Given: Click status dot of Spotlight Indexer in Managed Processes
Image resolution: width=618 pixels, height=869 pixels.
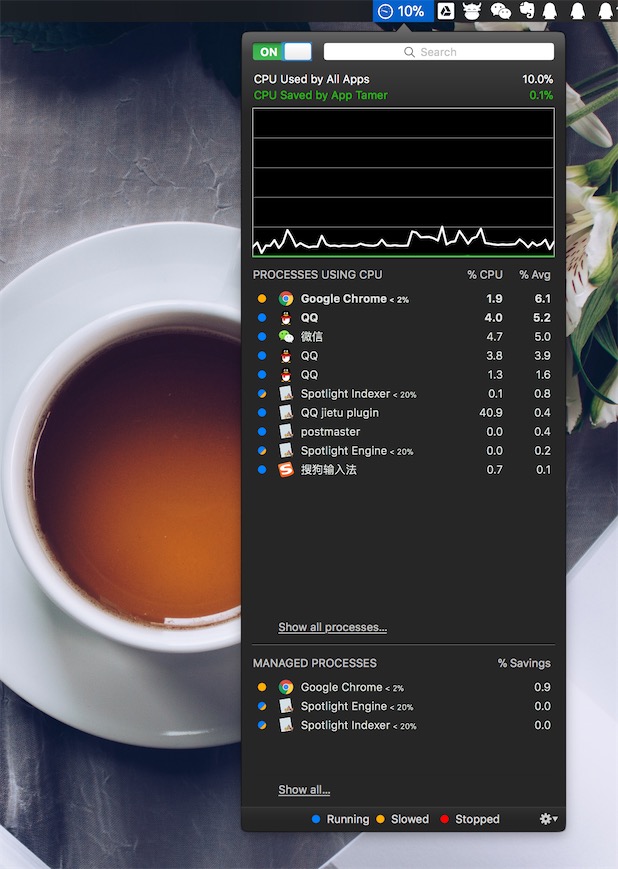Looking at the screenshot, I should [262, 725].
